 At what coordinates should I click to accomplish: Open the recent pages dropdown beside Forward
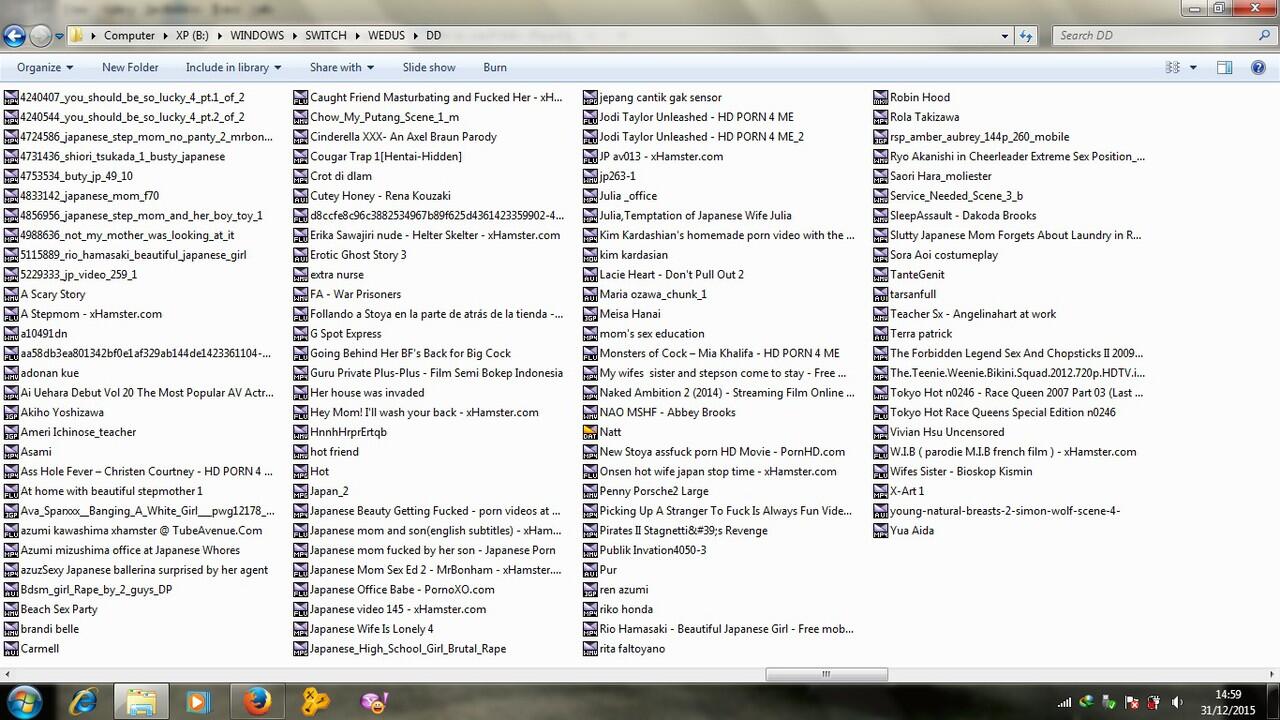click(59, 36)
